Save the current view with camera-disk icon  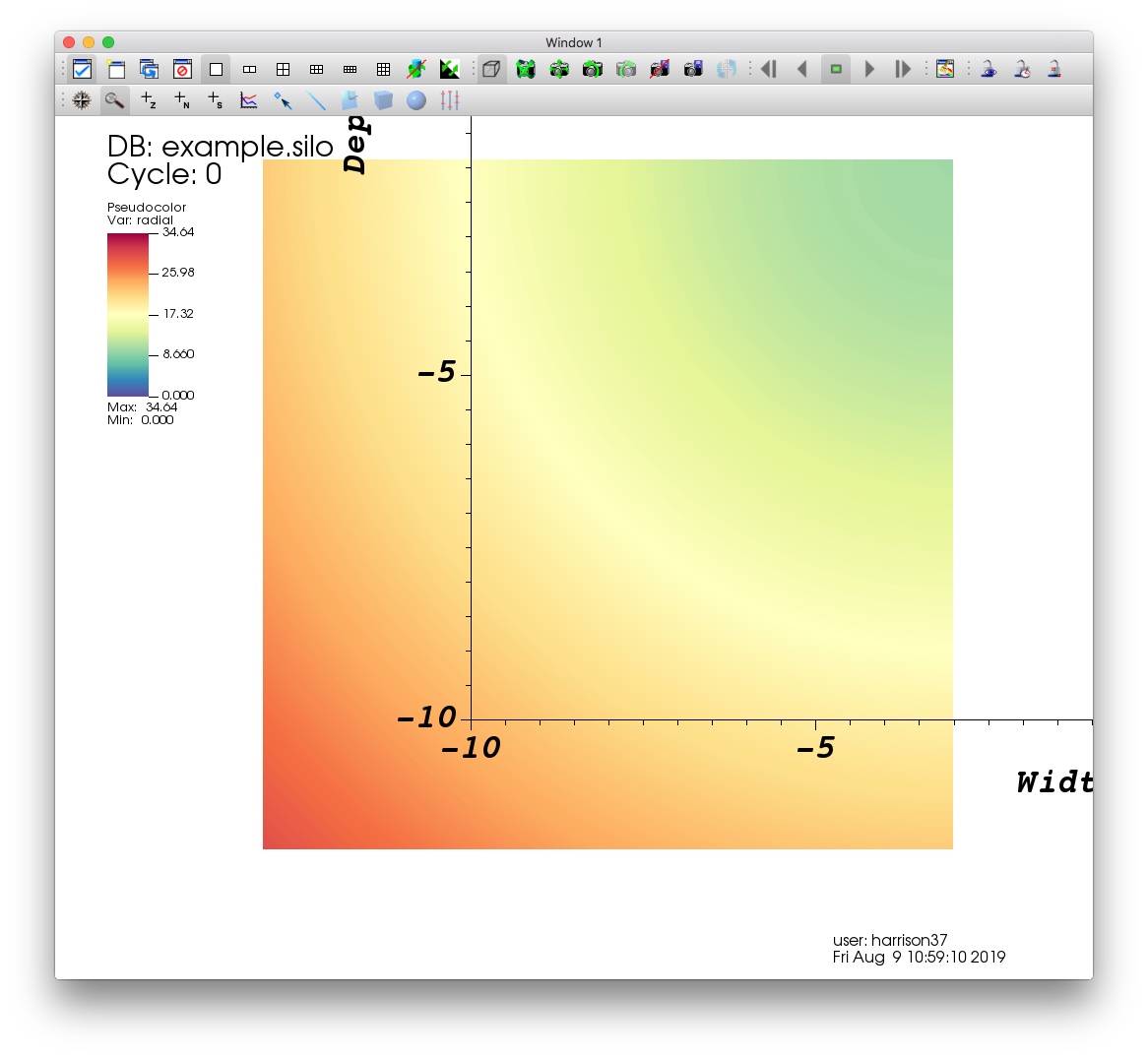[x=693, y=70]
